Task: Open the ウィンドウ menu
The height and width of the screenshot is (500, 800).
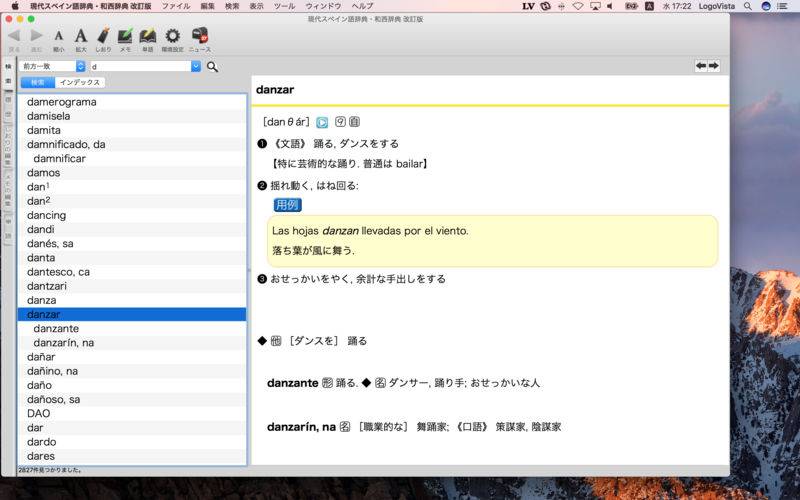Action: (x=323, y=6)
